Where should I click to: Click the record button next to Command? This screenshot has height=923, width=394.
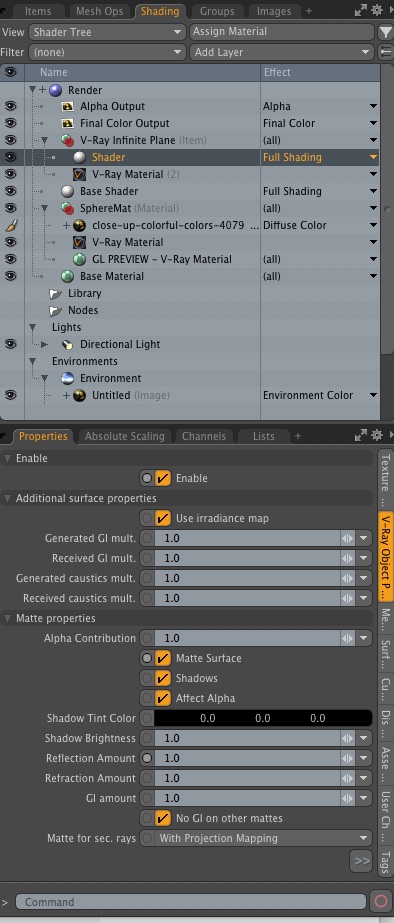click(380, 901)
